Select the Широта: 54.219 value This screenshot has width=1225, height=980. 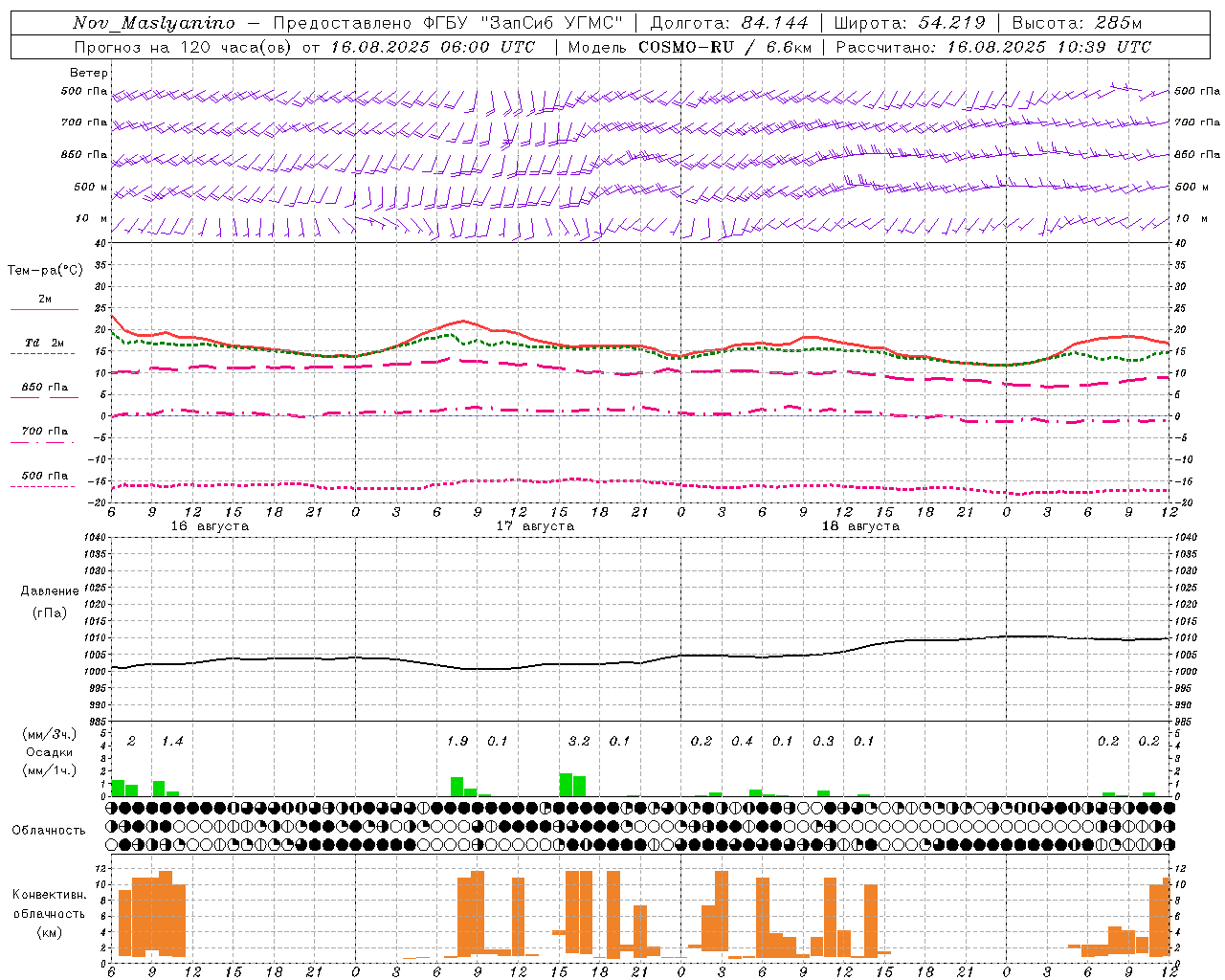tap(909, 23)
